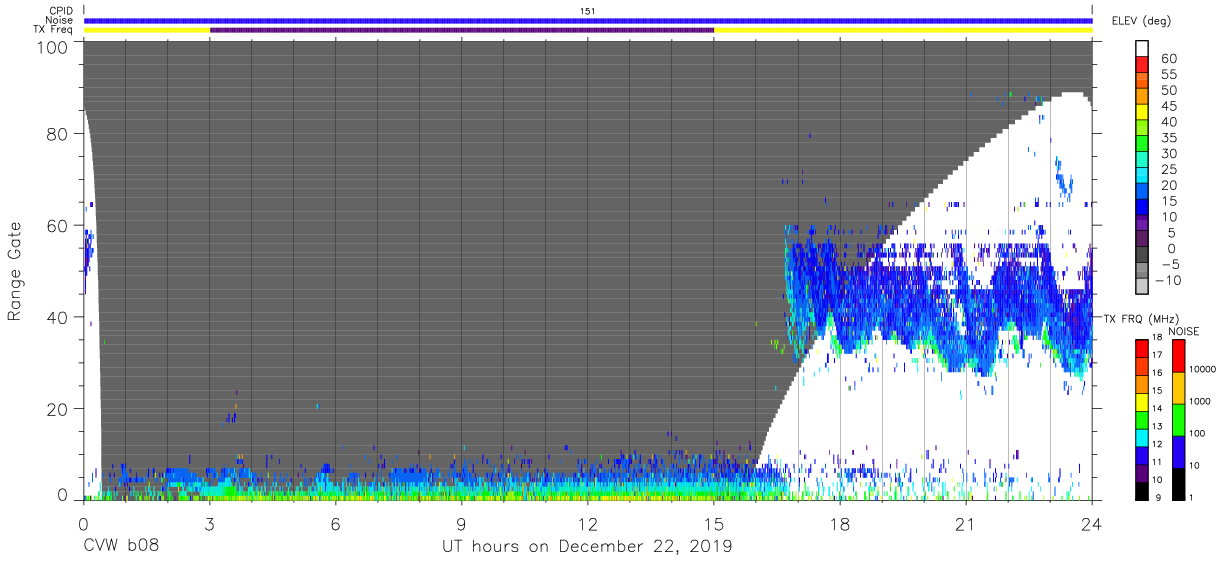The image size is (1228, 567).
Task: Click the '12' hour x-axis tick label
Action: pyautogui.click(x=588, y=524)
